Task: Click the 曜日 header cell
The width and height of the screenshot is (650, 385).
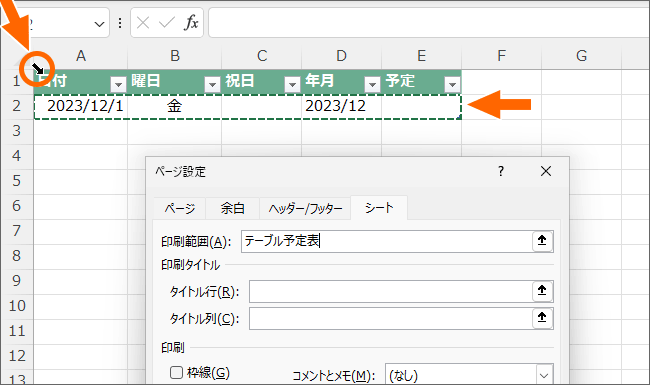Action: [x=175, y=81]
